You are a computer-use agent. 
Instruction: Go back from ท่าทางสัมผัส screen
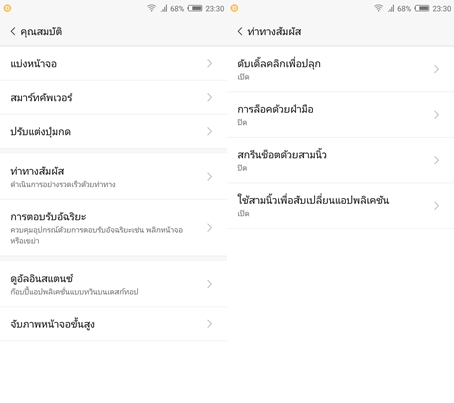pos(240,31)
